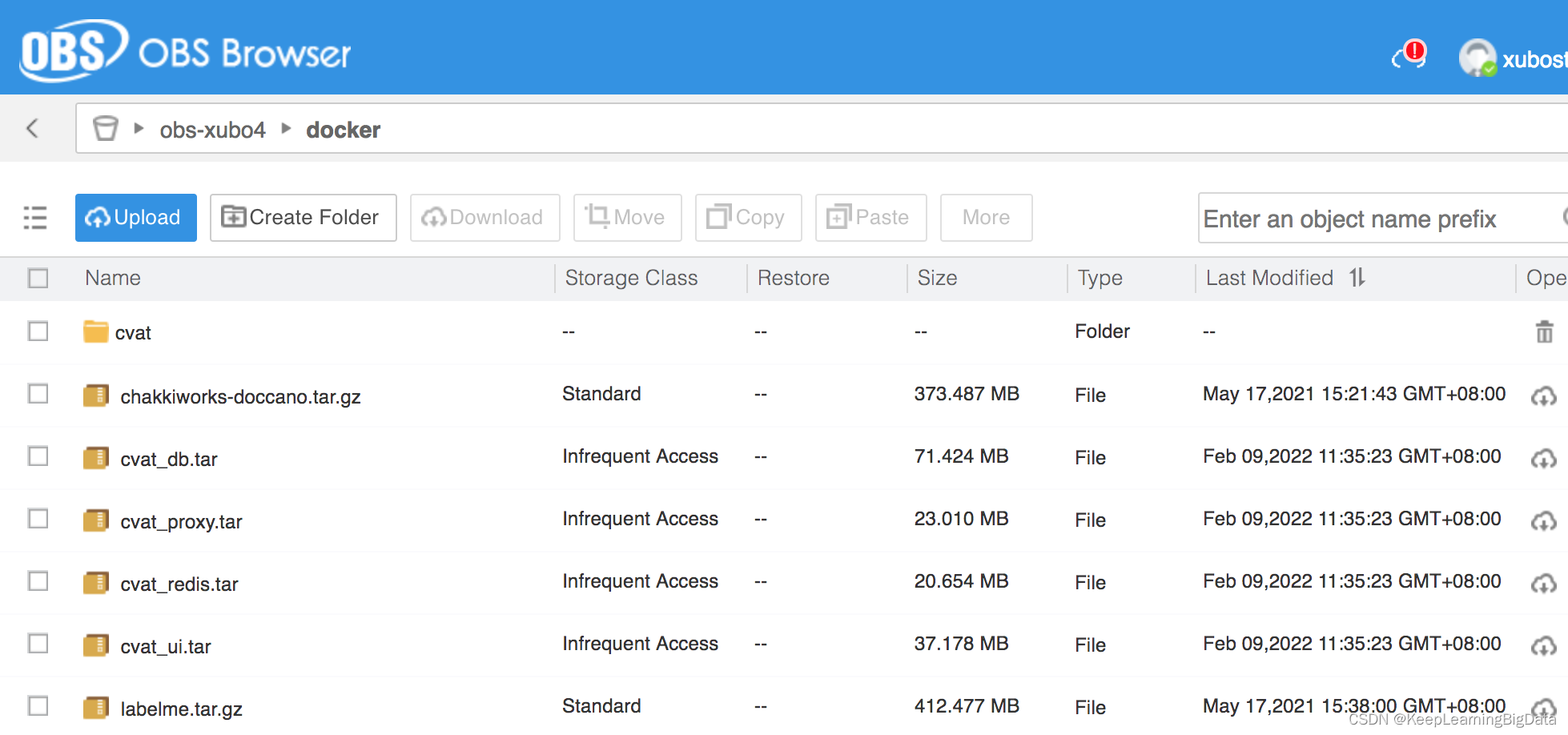Toggle the list view icon

pos(35,218)
